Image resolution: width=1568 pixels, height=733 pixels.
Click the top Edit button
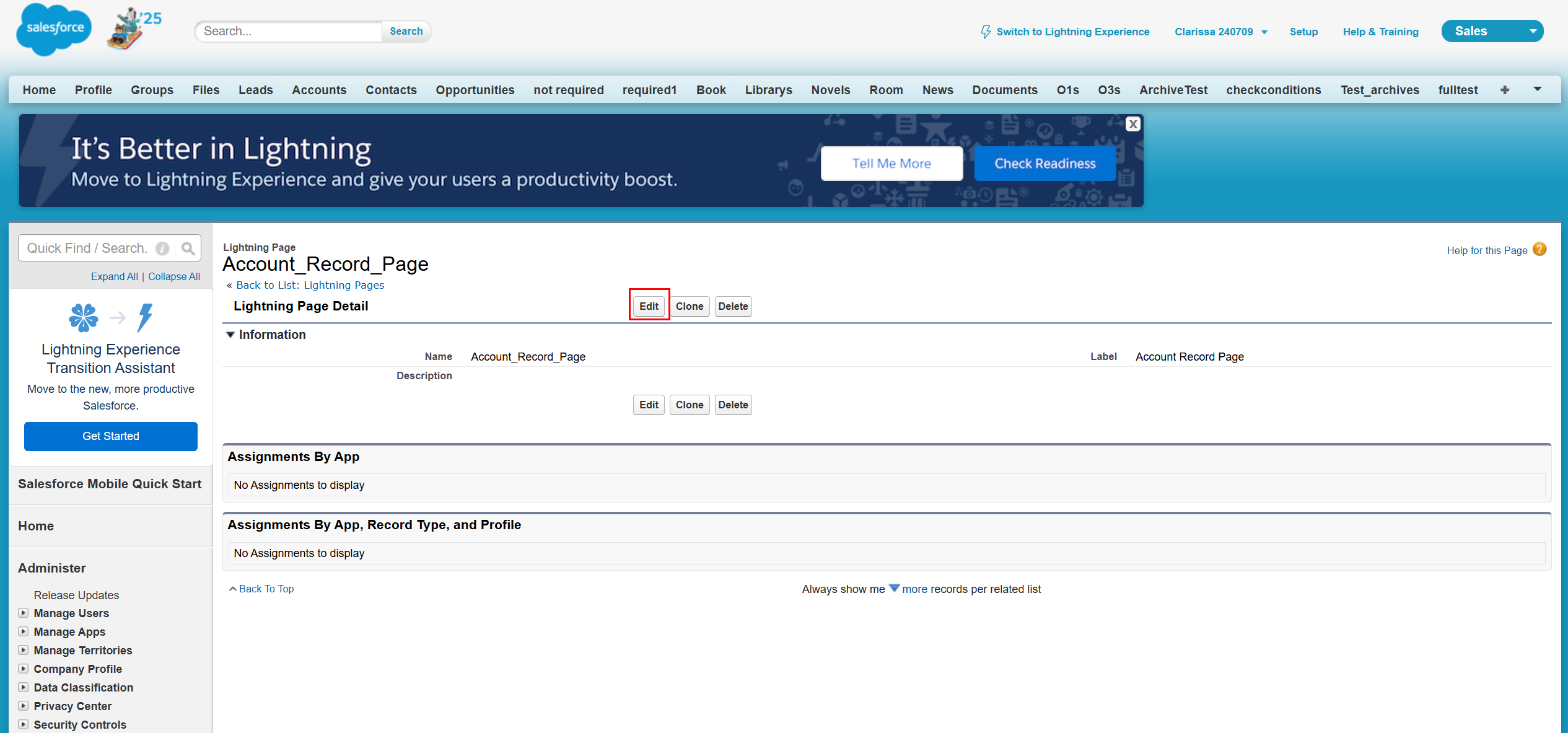648,306
